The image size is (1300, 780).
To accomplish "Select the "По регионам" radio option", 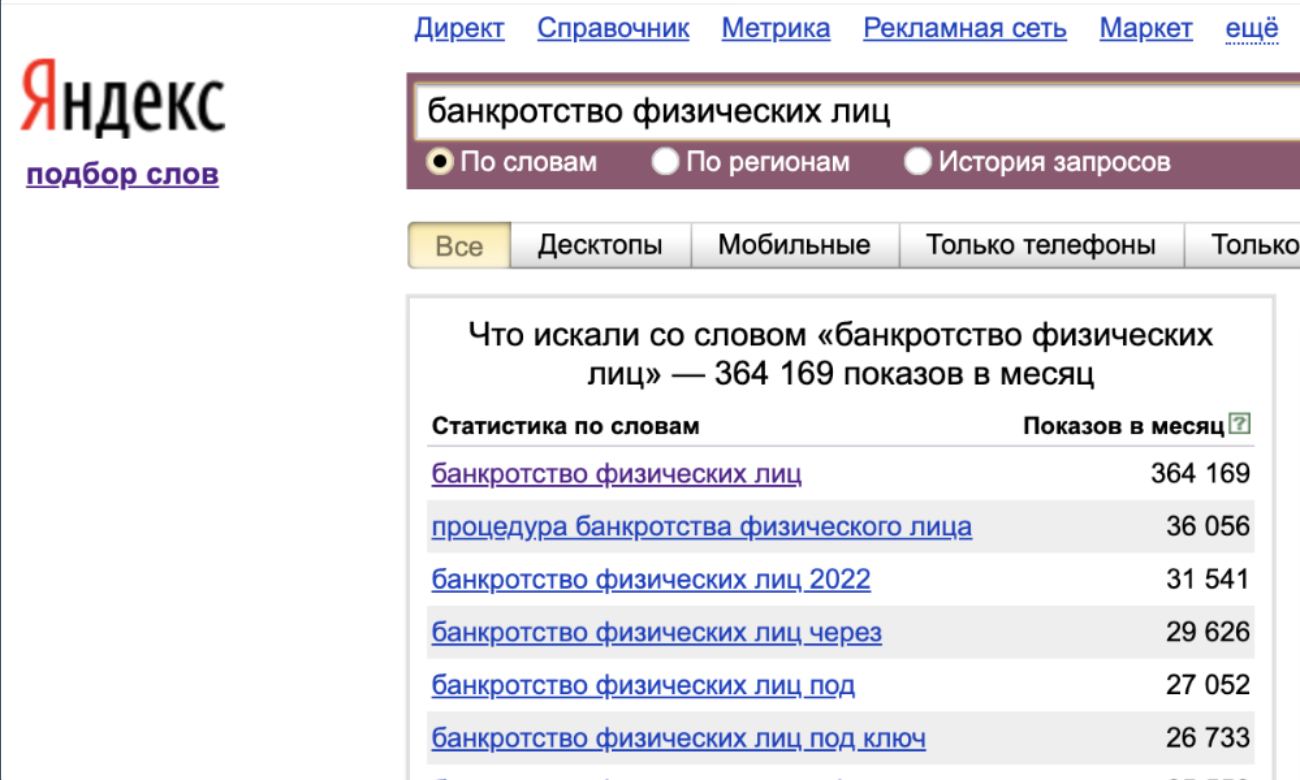I will click(x=665, y=161).
